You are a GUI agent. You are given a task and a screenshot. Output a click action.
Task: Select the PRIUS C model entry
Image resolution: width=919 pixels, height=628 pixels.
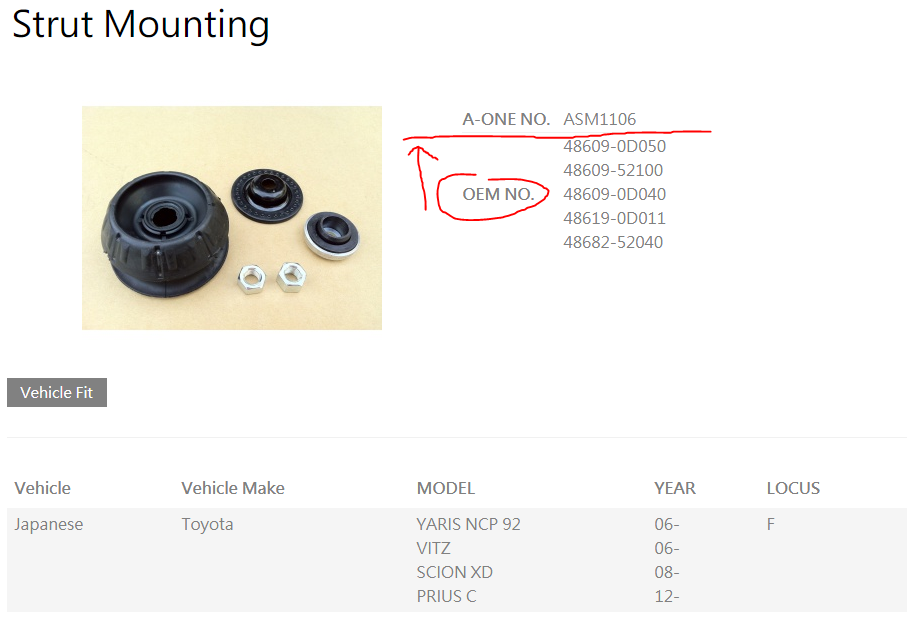coord(447,596)
